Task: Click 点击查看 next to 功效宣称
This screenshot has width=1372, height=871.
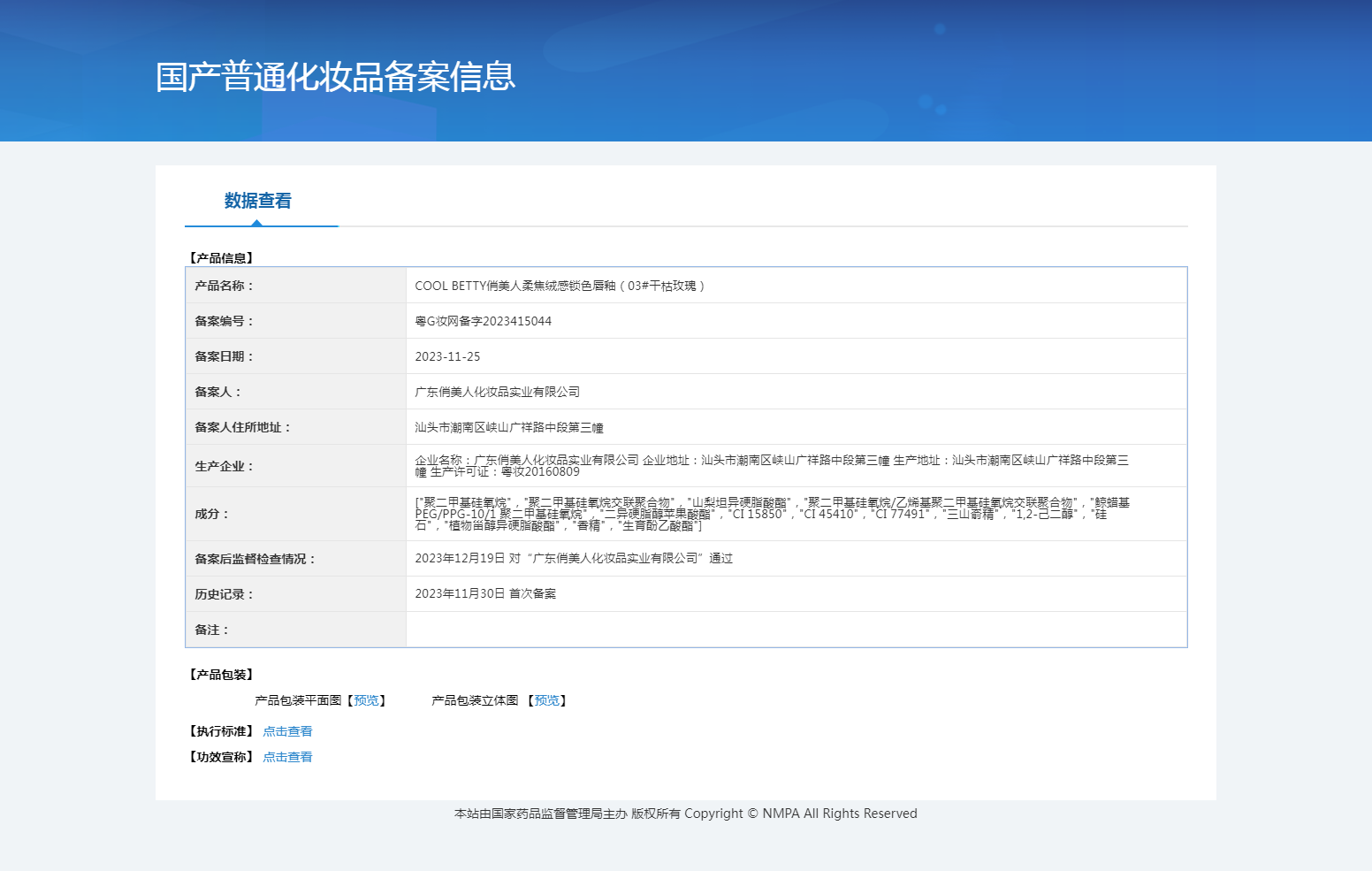Action: pyautogui.click(x=287, y=757)
